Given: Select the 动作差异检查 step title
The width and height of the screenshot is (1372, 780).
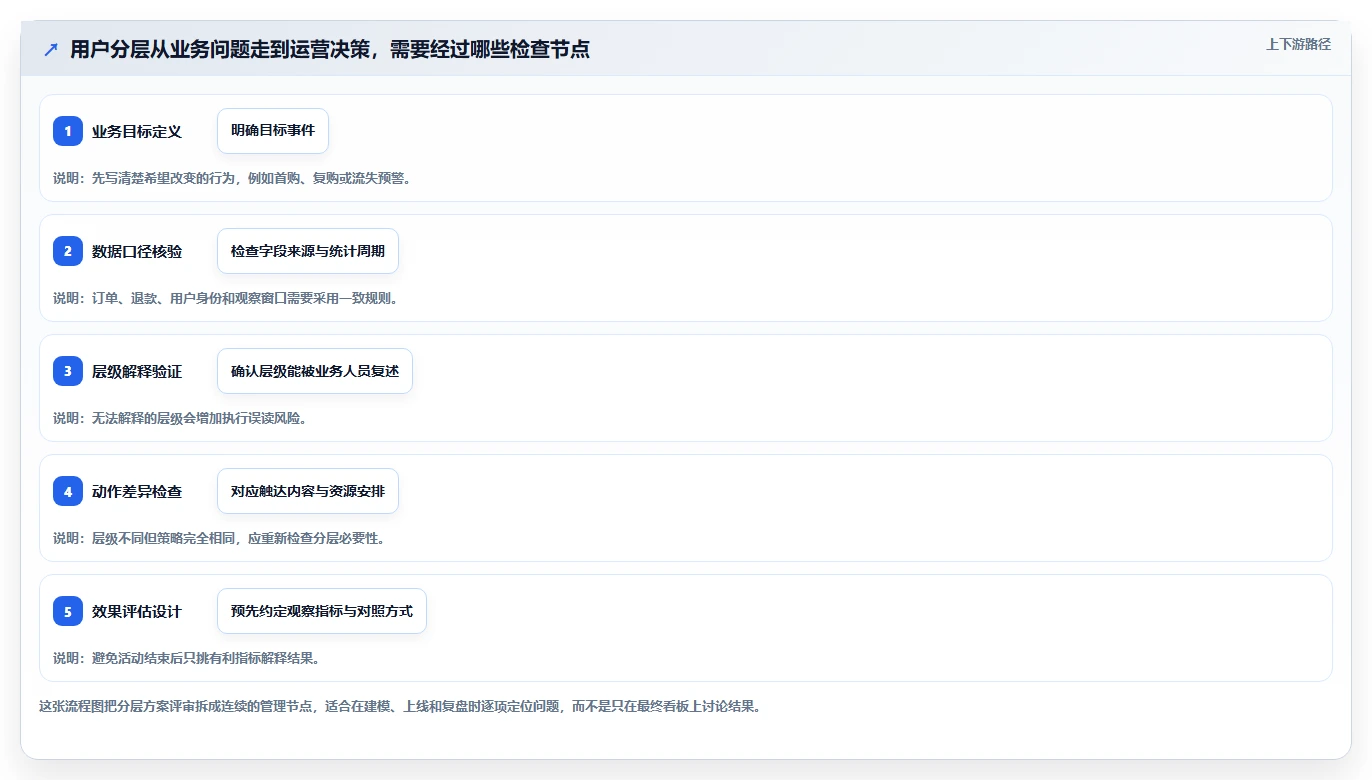Looking at the screenshot, I should pos(137,492).
